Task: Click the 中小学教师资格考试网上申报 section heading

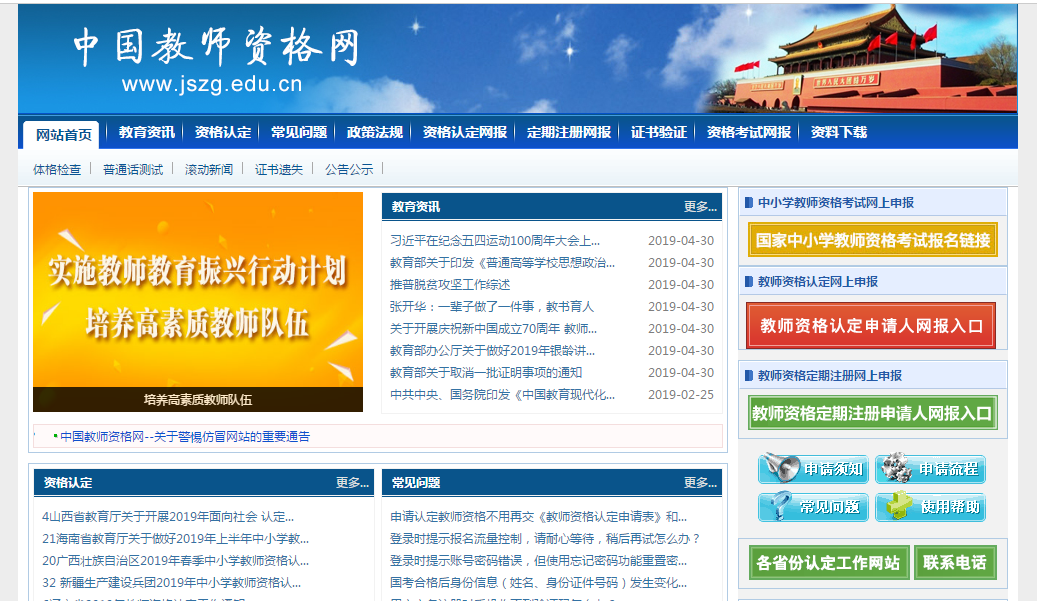Action: [x=836, y=203]
